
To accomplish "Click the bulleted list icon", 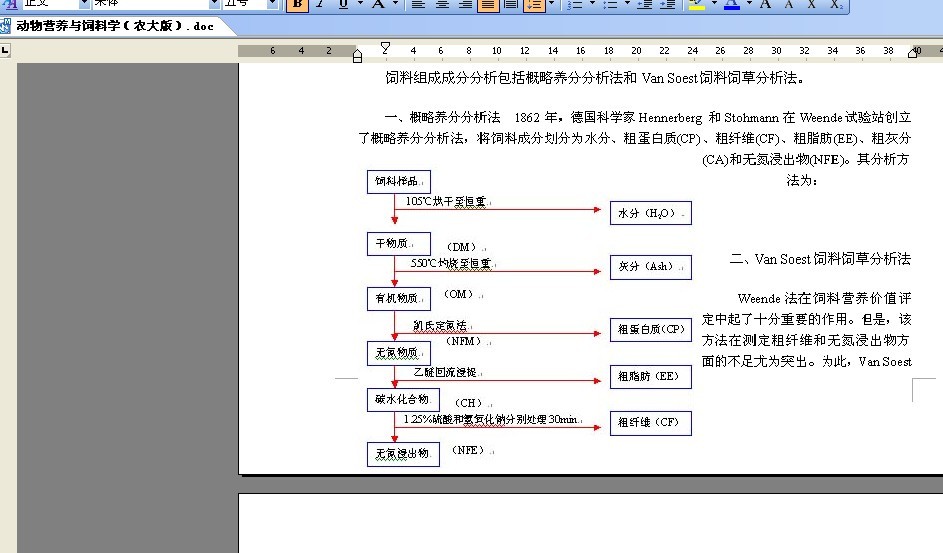I will (x=608, y=5).
